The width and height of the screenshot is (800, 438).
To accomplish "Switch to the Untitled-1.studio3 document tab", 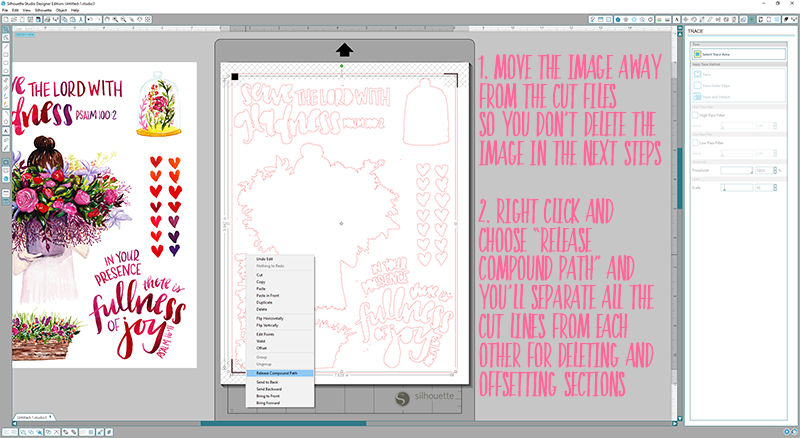I will pos(32,417).
